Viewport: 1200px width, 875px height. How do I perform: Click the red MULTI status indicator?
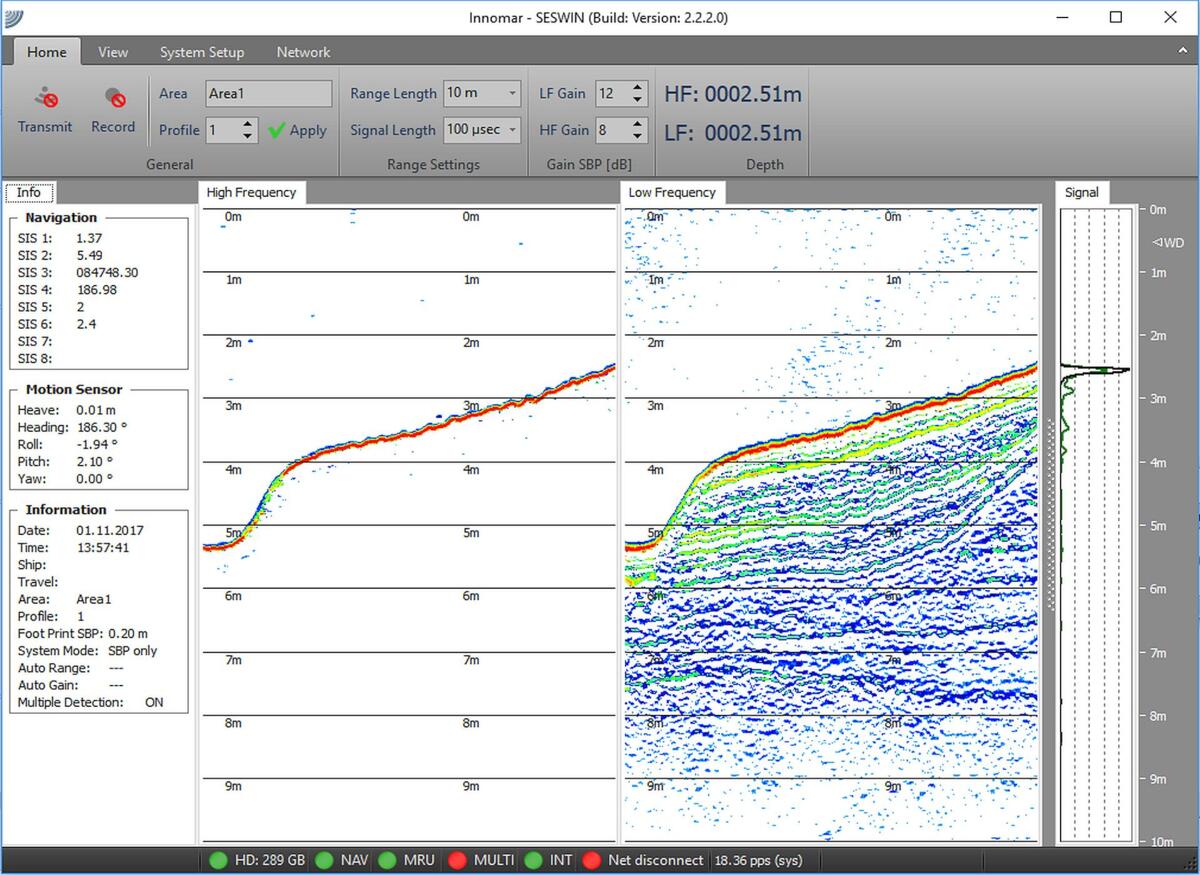coord(458,860)
